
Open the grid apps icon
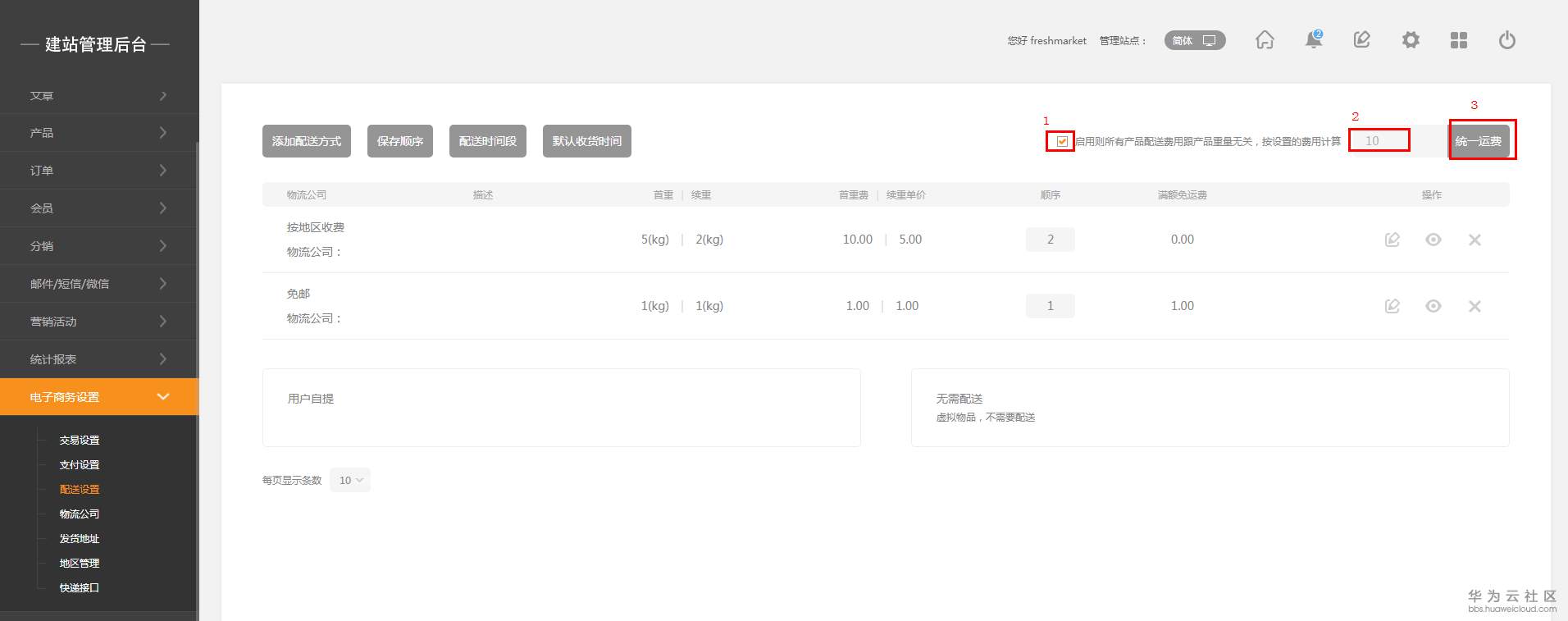1459,40
